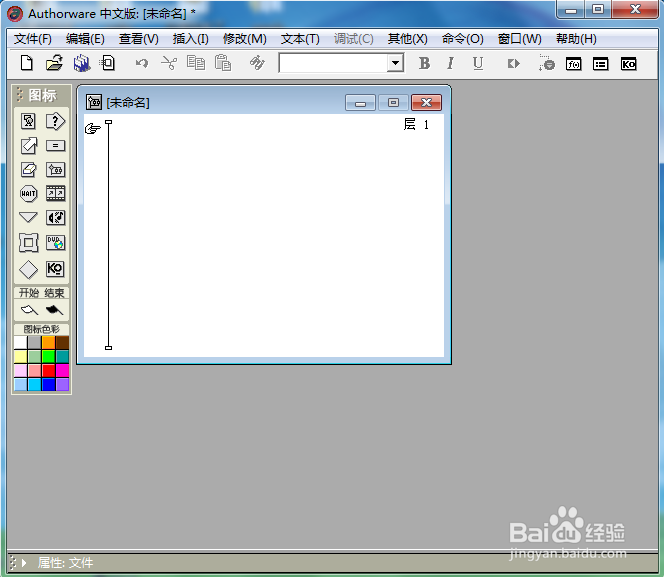Select the DVD icon in palette
Screen dimensions: 664x577
55,243
